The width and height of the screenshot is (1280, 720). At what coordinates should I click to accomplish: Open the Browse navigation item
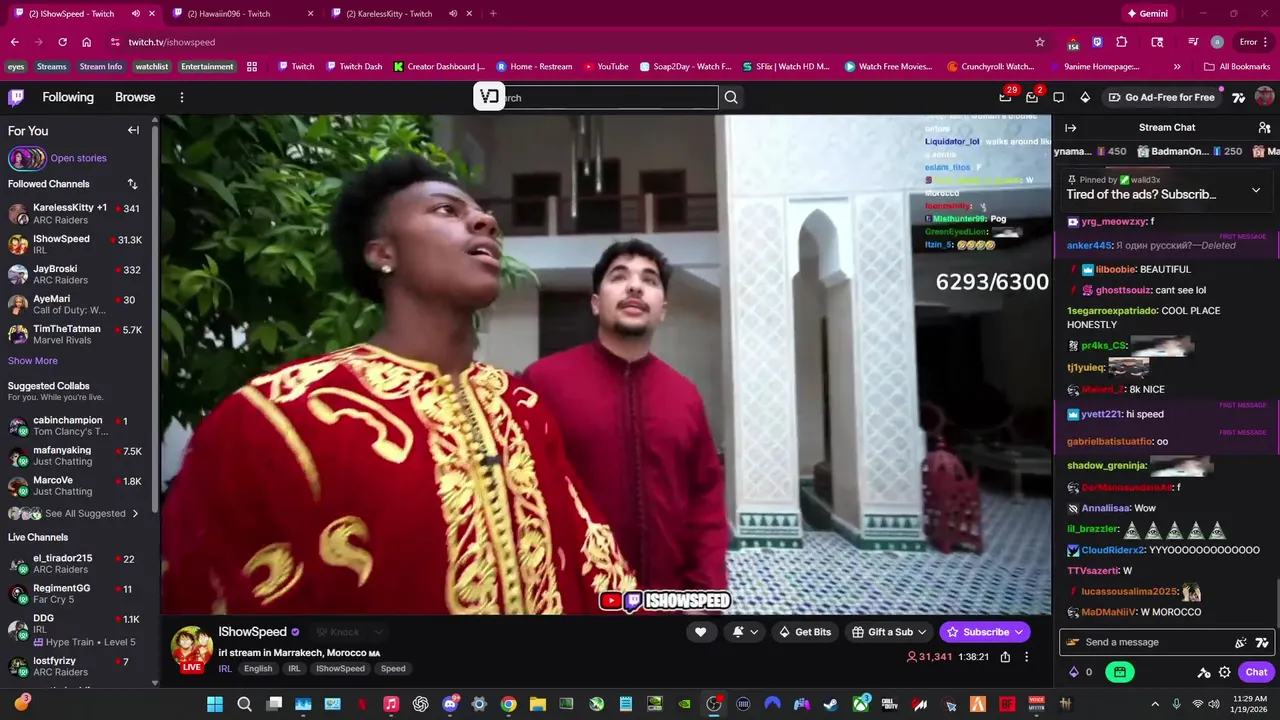(x=135, y=97)
